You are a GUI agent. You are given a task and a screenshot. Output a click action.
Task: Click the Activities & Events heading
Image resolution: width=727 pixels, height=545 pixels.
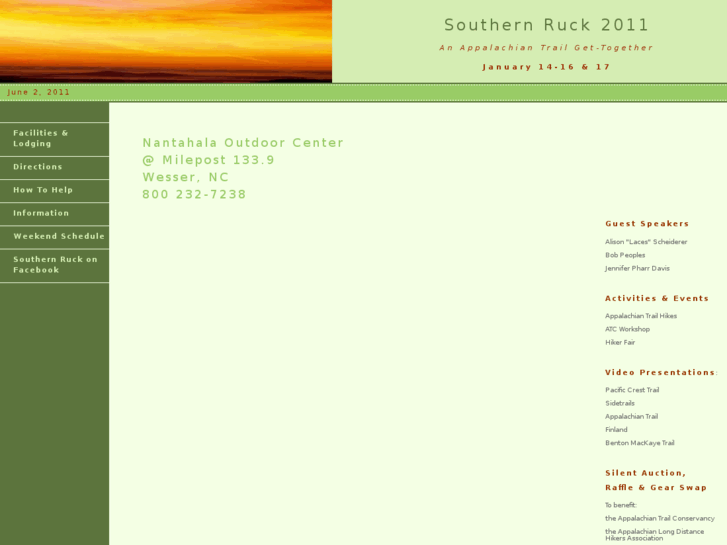point(657,298)
